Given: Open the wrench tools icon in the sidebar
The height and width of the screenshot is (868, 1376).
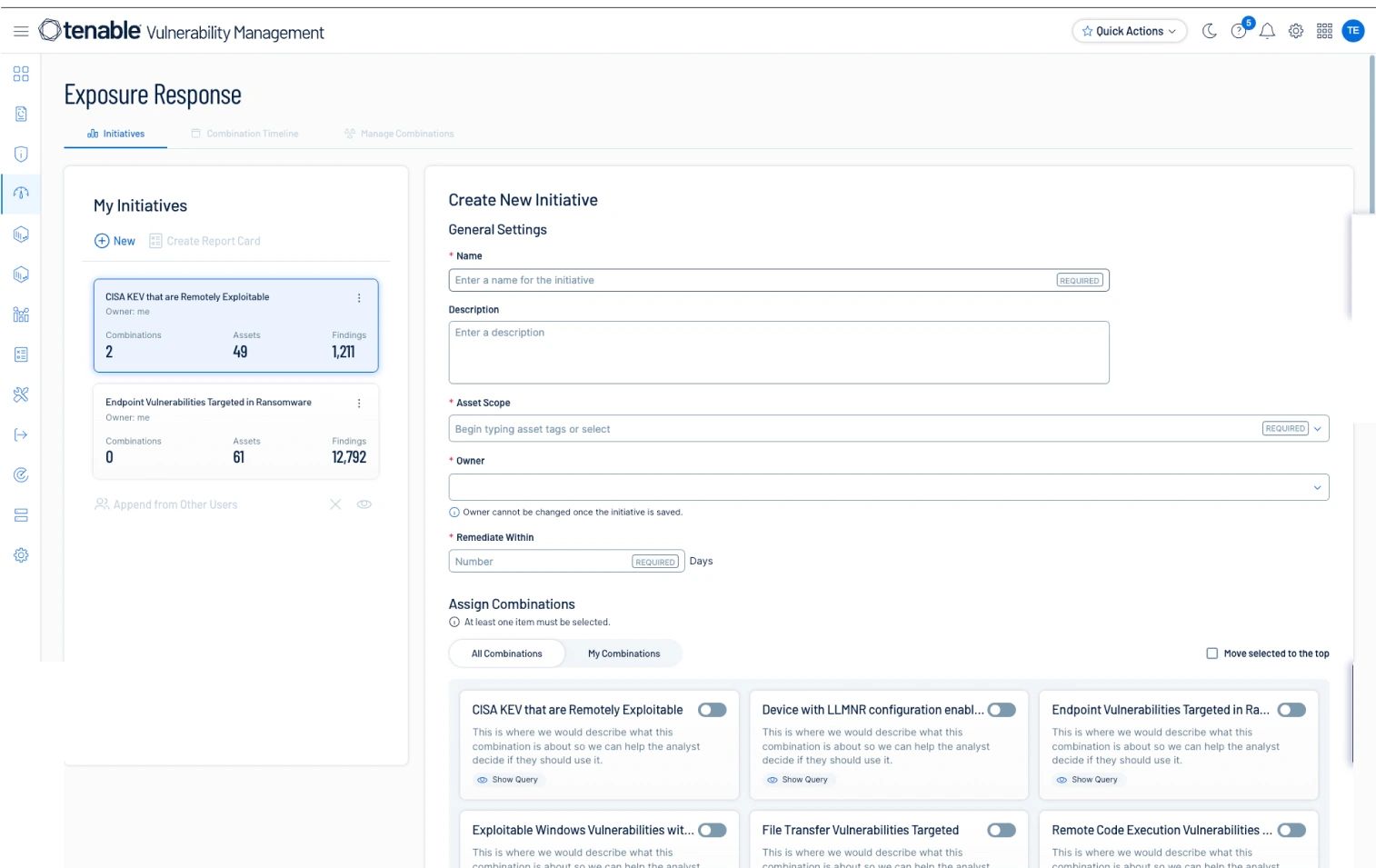Looking at the screenshot, I should click(x=20, y=394).
